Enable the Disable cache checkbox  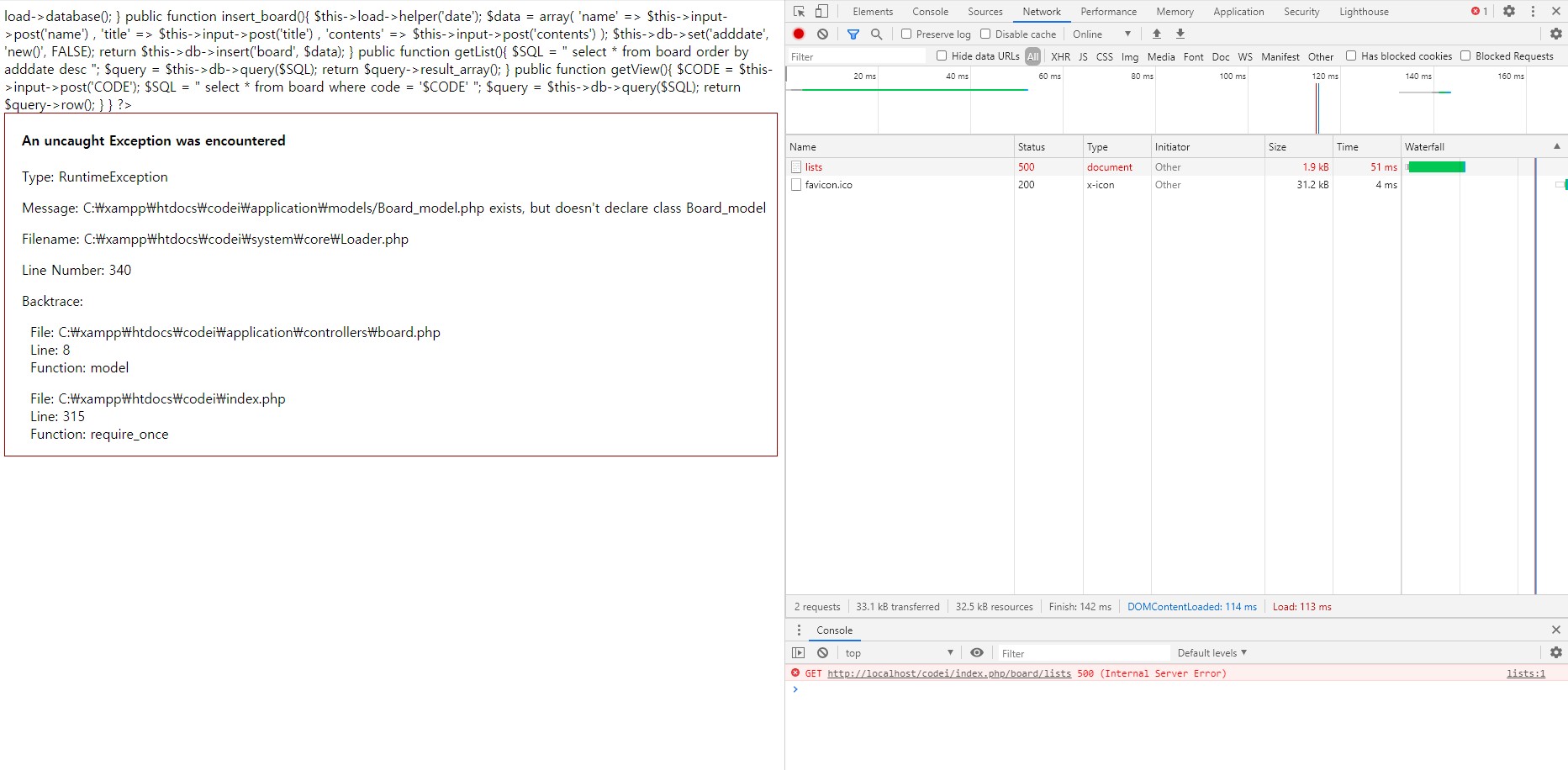tap(985, 34)
